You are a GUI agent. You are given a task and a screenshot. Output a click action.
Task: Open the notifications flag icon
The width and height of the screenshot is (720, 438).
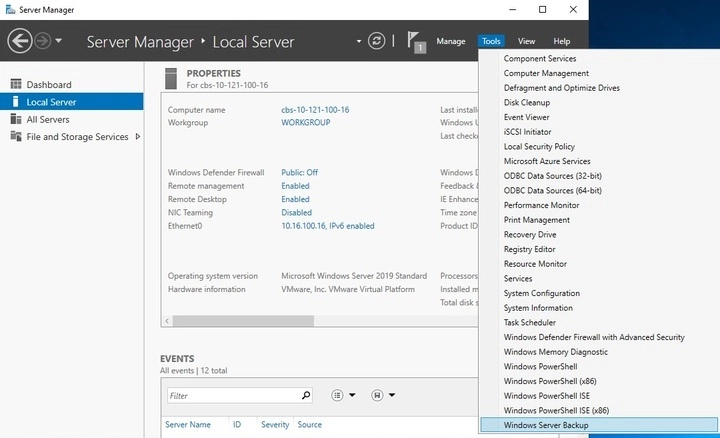(x=416, y=42)
